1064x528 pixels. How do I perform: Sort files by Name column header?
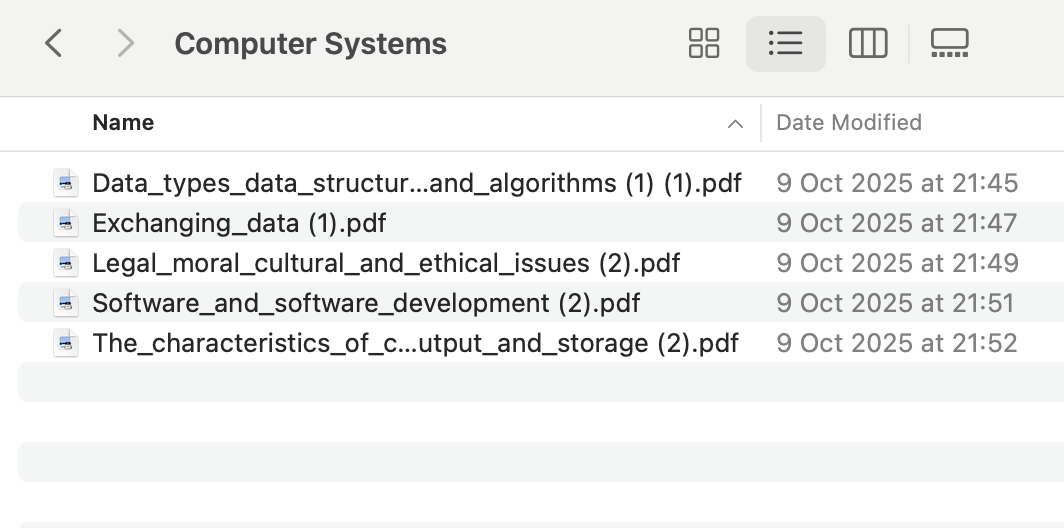123,123
